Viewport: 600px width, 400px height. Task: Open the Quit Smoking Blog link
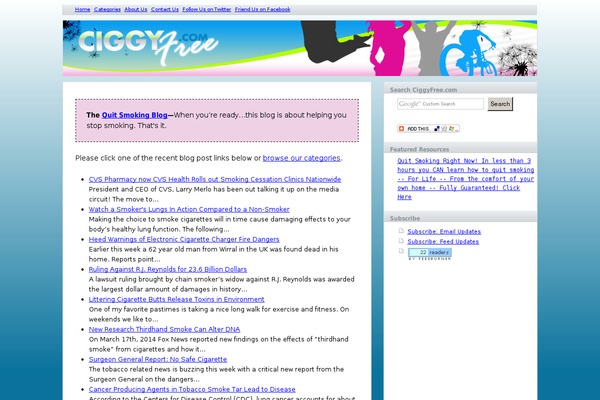(135, 115)
